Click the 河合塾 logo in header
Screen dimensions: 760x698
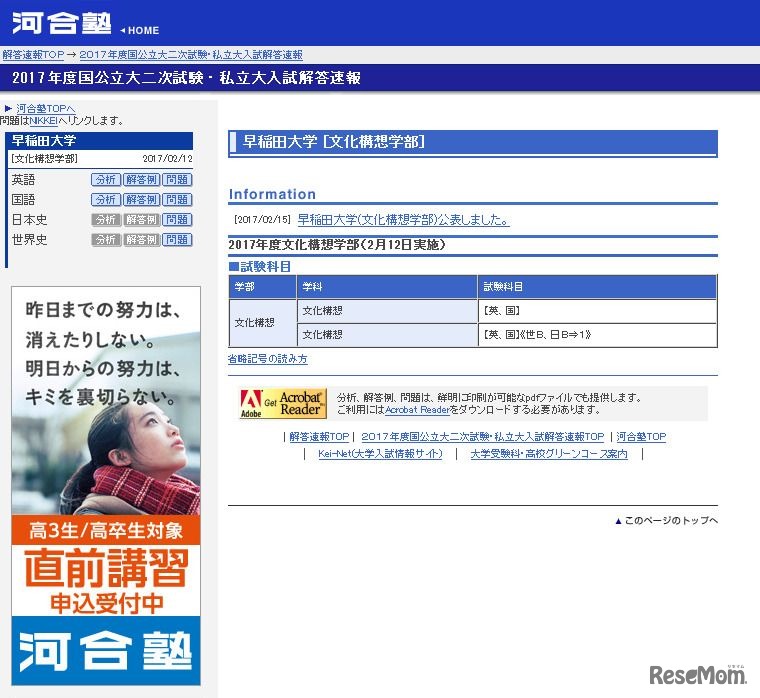(x=62, y=23)
